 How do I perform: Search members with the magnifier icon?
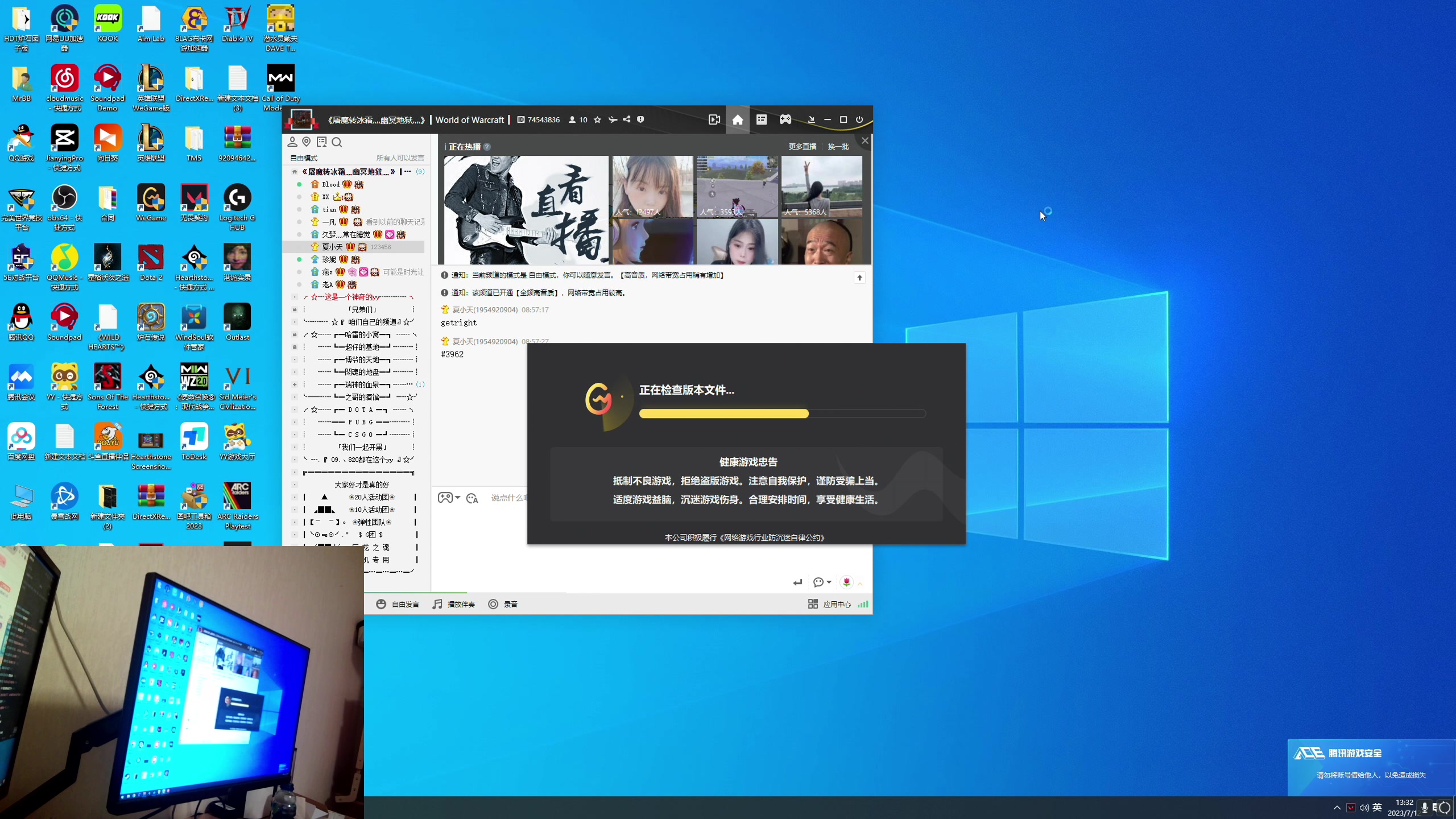337,142
